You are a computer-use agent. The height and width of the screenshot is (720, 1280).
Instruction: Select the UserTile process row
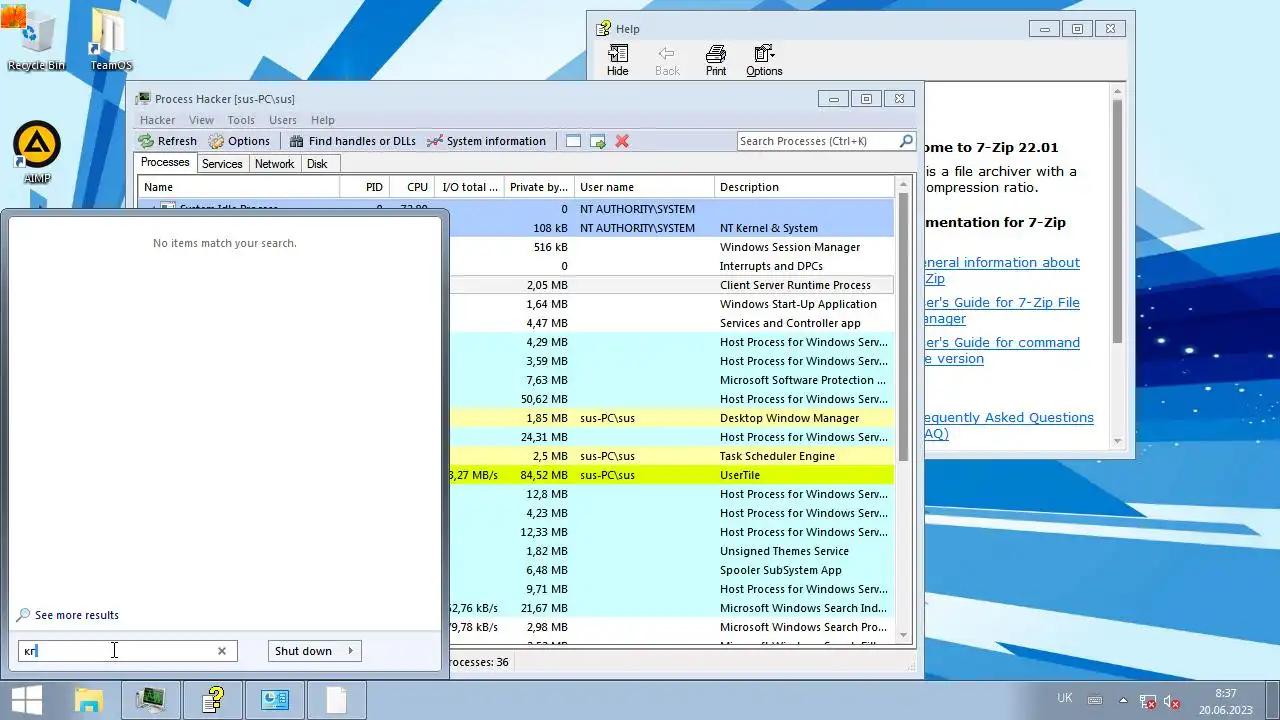671,475
